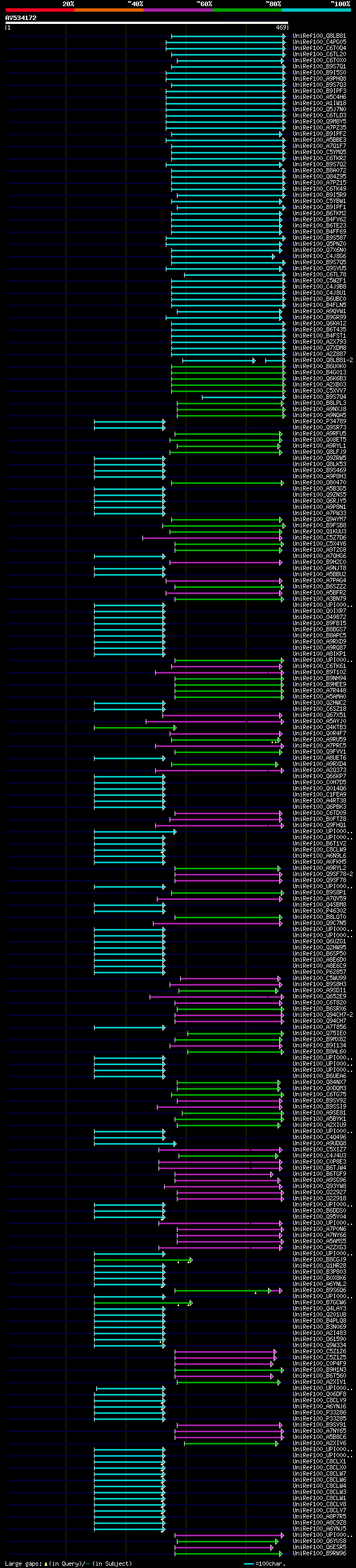The width and height of the screenshot is (356, 1568).
Task: Open hit UniRef100_Q84Z95
Action: pyautogui.click(x=319, y=176)
